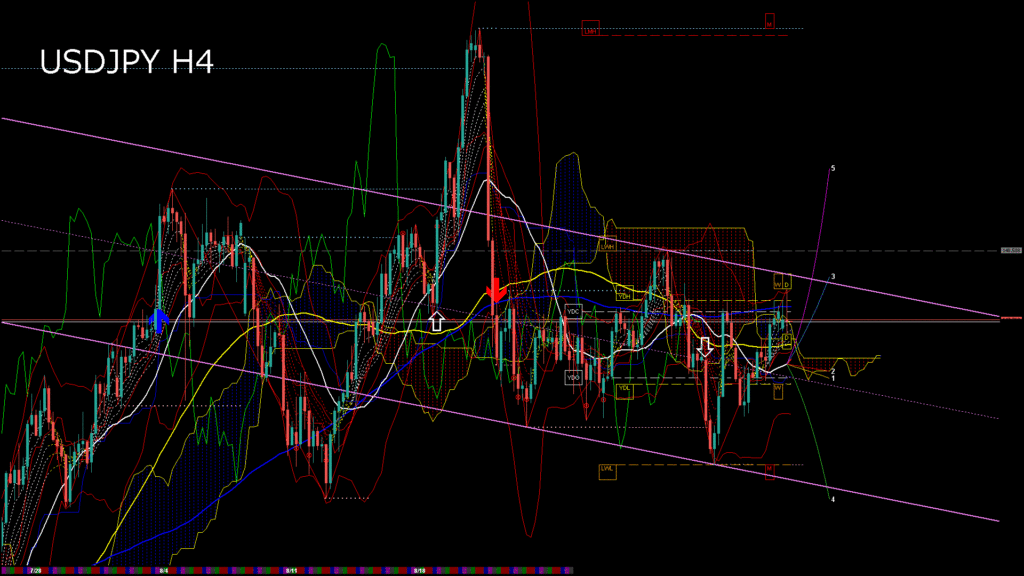Select the yellow YDH level label
Image resolution: width=1024 pixels, height=576 pixels.
pyautogui.click(x=624, y=296)
